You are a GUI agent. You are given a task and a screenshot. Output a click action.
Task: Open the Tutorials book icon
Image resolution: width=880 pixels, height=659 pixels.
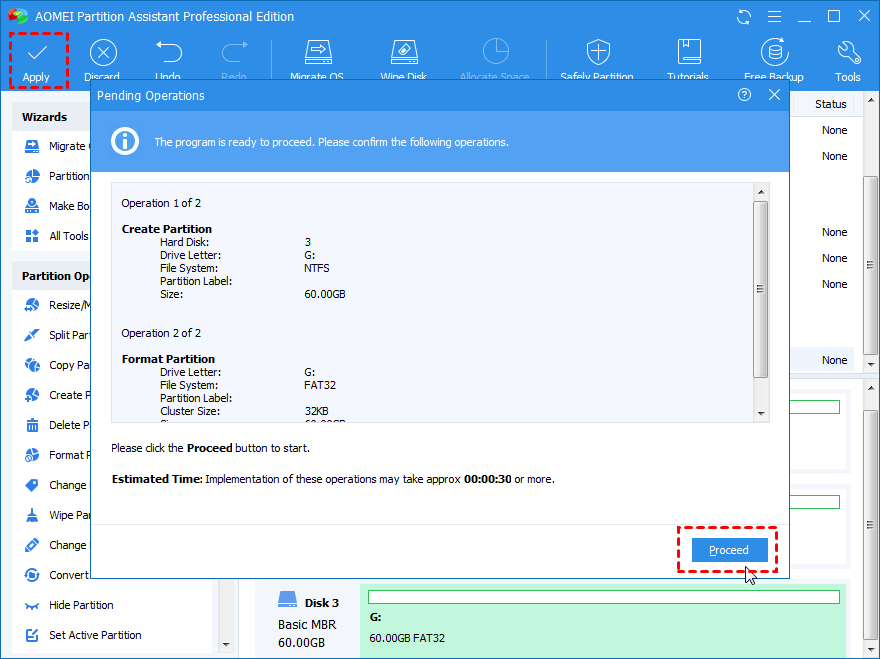689,52
